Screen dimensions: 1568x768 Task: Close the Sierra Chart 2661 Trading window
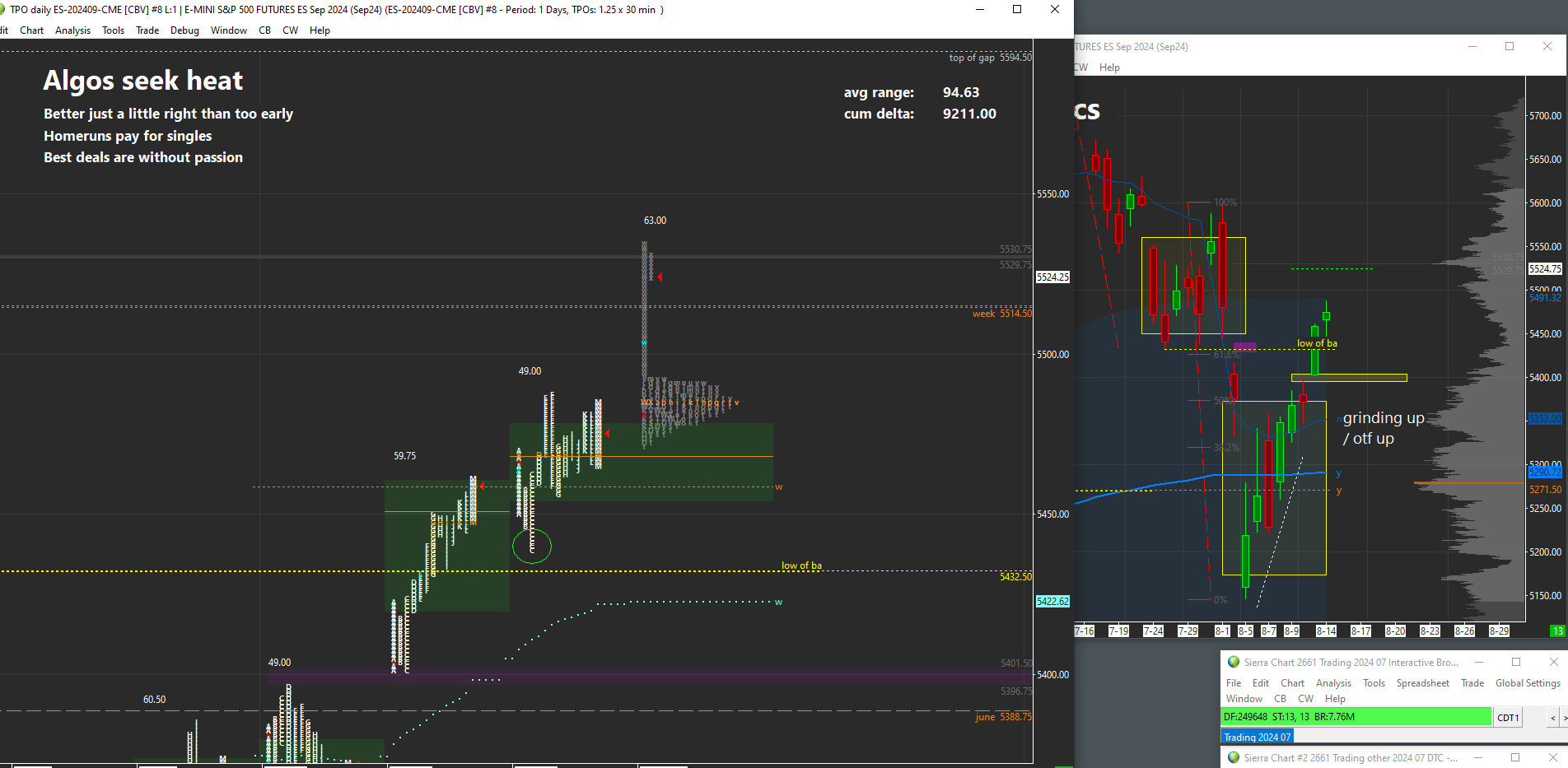pyautogui.click(x=1554, y=662)
